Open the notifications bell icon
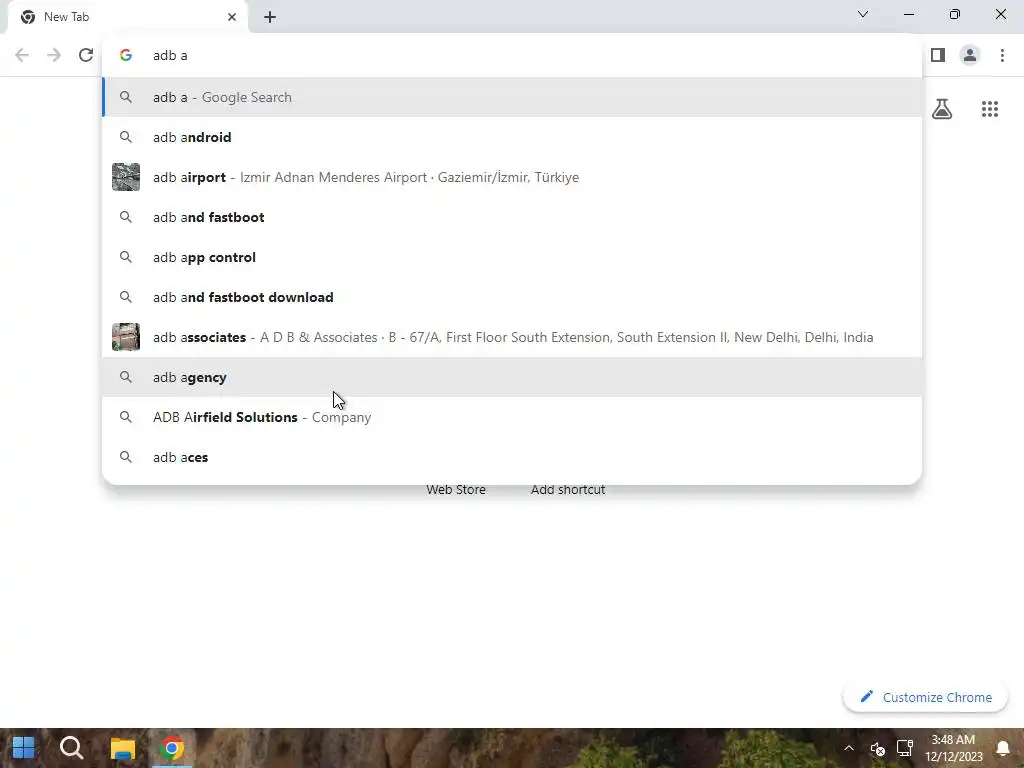 (x=1003, y=748)
